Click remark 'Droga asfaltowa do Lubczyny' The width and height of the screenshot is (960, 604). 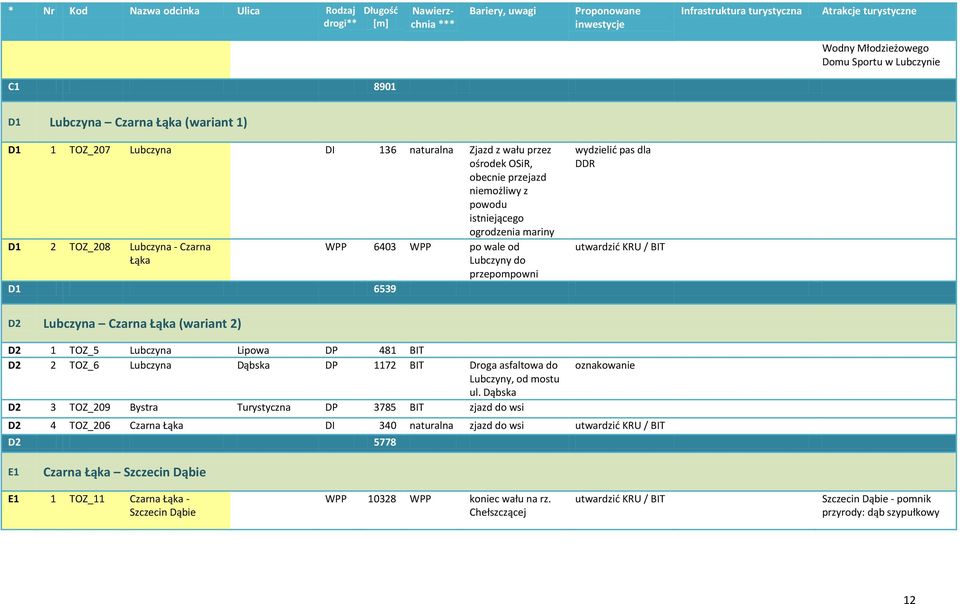tap(514, 379)
